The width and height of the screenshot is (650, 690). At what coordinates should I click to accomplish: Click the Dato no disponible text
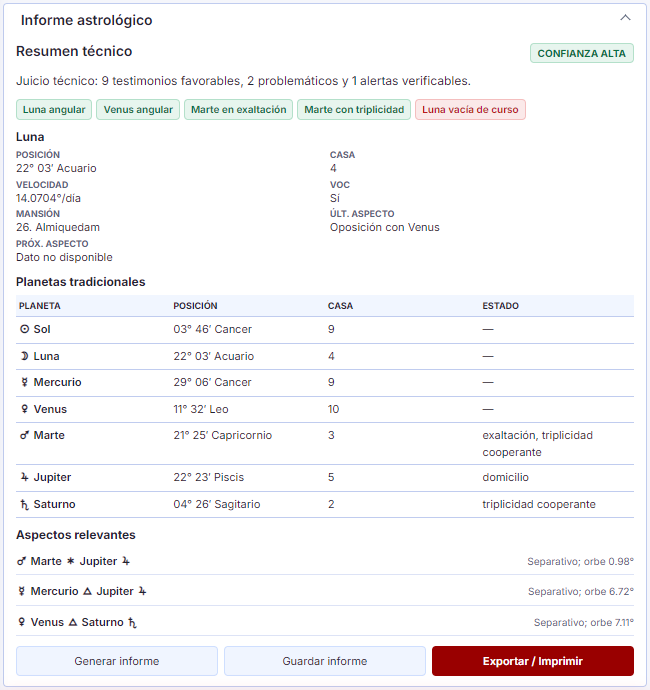point(64,257)
